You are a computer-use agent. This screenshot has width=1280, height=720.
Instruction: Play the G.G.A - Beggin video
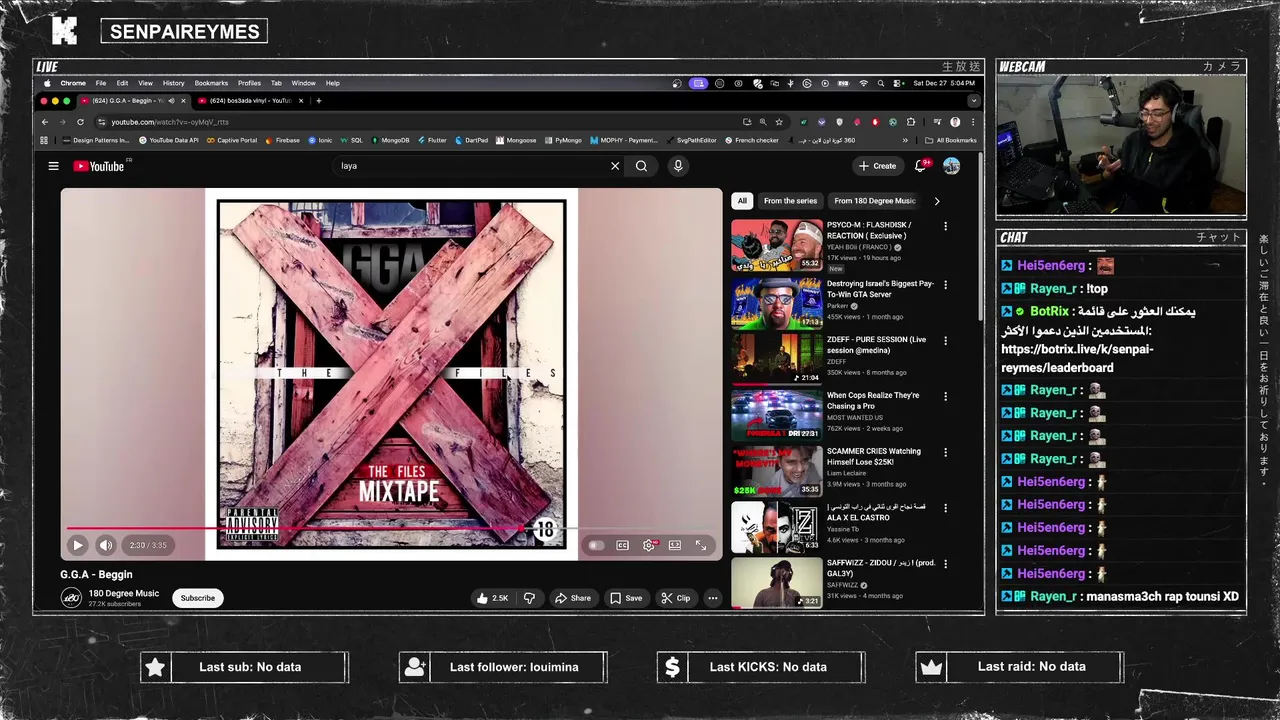(77, 545)
